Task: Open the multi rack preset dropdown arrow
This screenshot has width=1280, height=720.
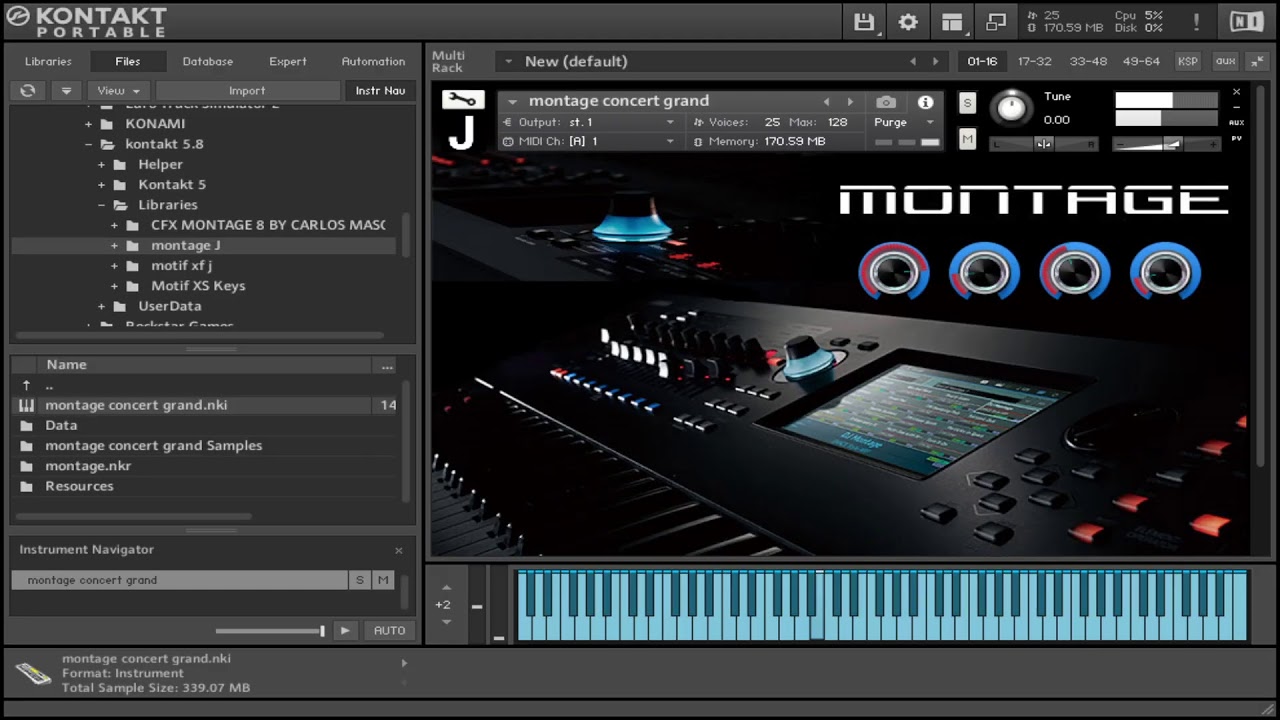Action: (x=508, y=61)
